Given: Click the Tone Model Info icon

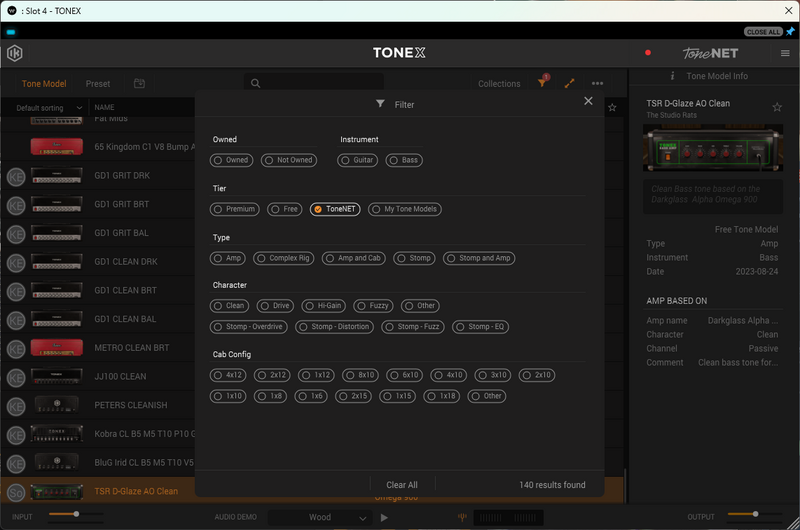Looking at the screenshot, I should (x=672, y=76).
